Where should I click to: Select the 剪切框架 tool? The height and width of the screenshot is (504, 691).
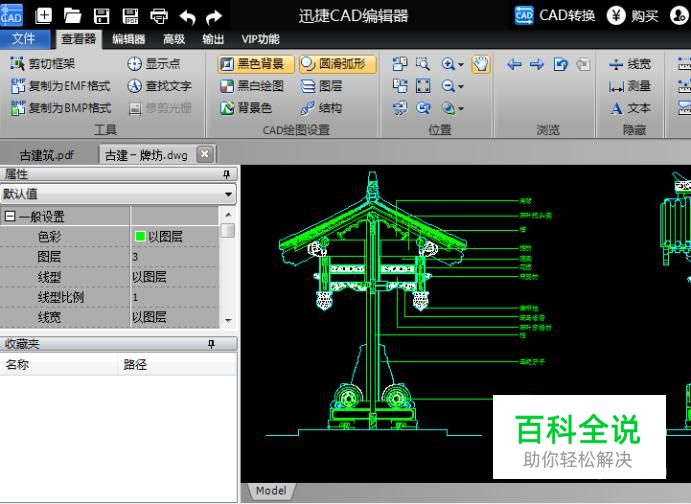[x=42, y=64]
